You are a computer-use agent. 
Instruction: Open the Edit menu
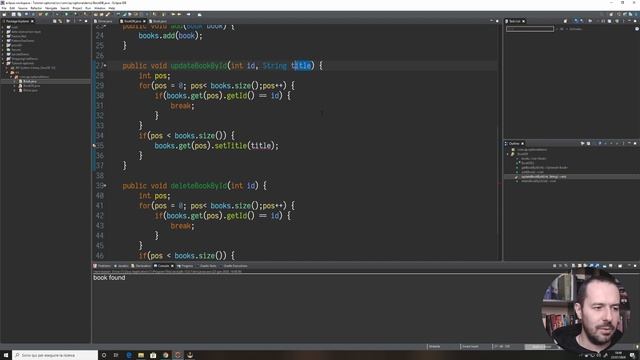pyautogui.click(x=12, y=8)
